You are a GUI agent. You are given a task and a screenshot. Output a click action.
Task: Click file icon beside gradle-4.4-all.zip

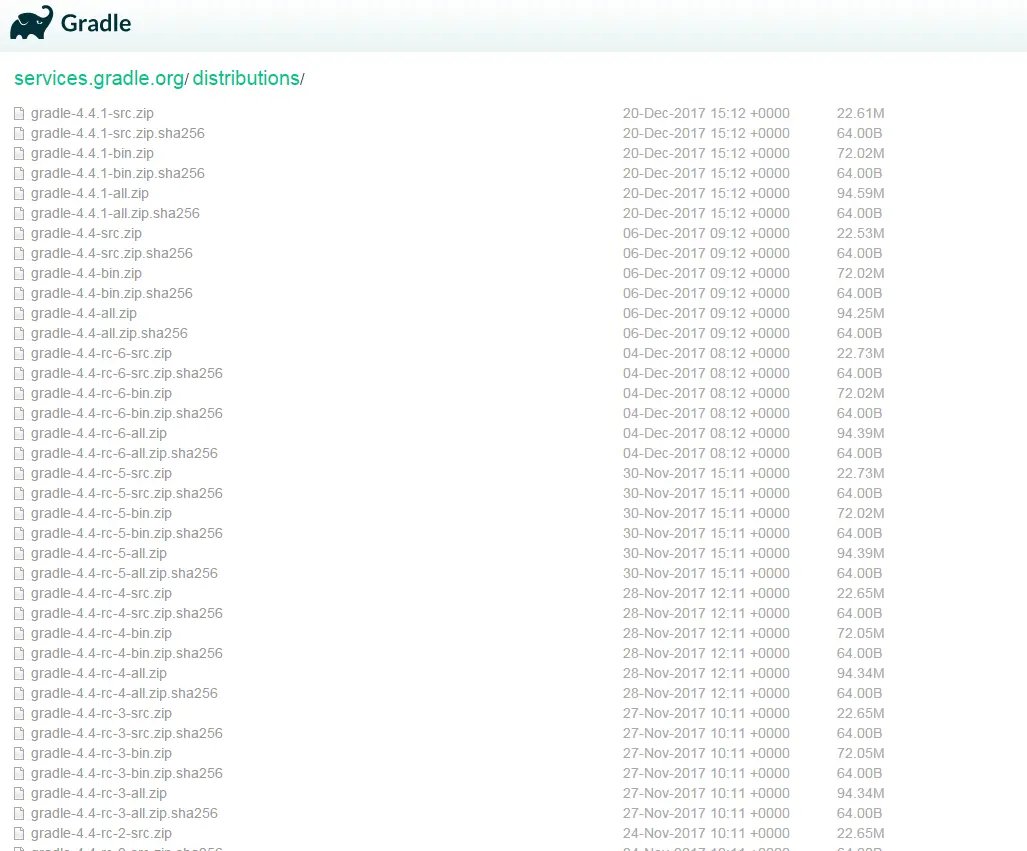19,313
